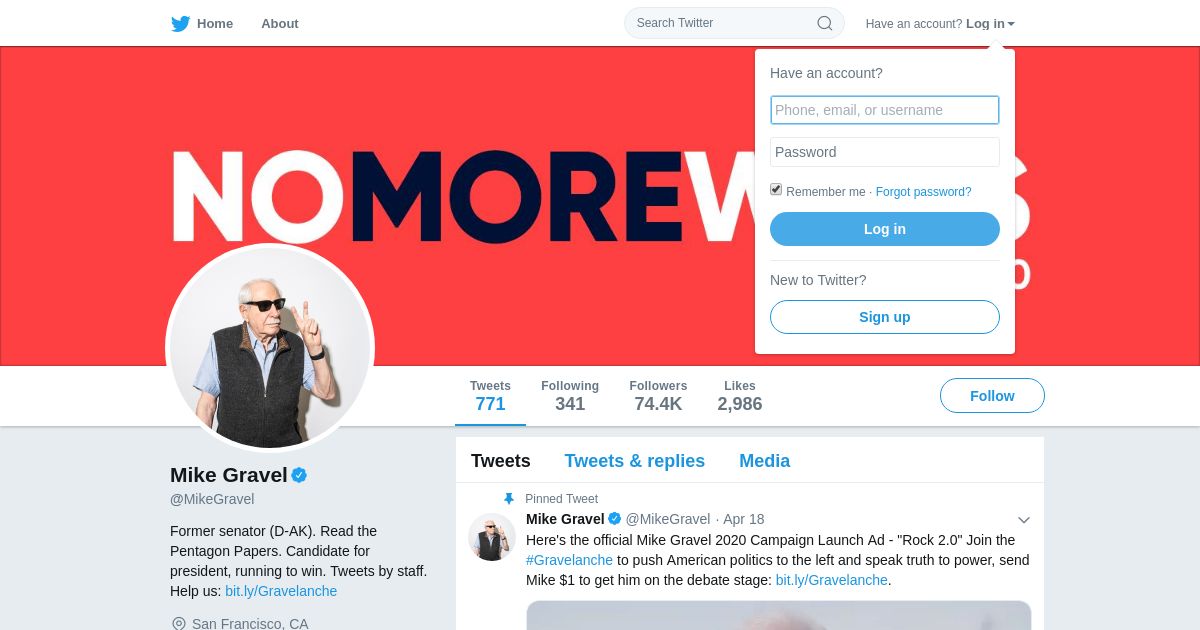View the Followers count of 74.4K

click(658, 396)
